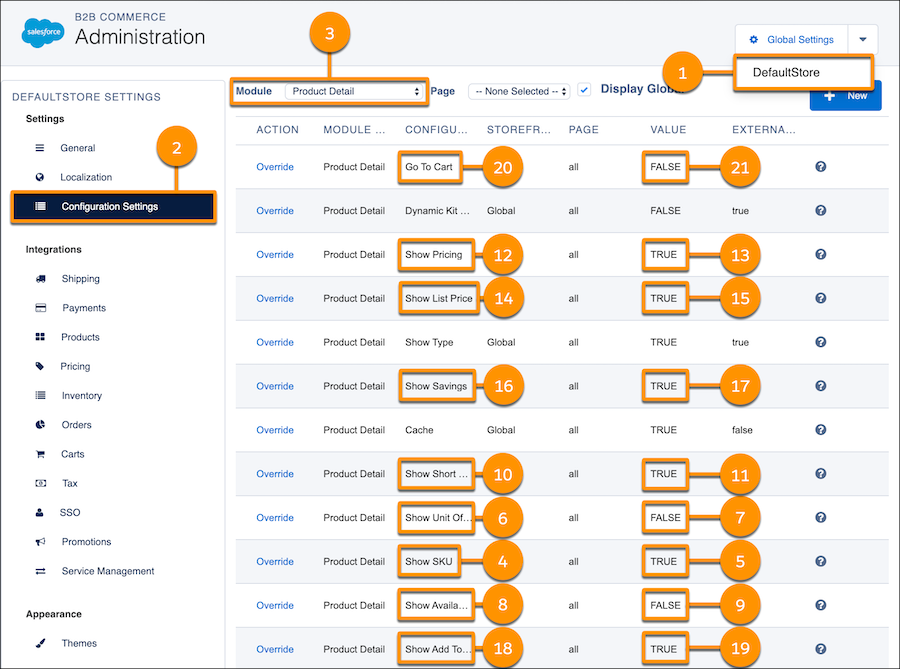Click Override for the Show SKU row
900x669 pixels.
click(x=275, y=562)
